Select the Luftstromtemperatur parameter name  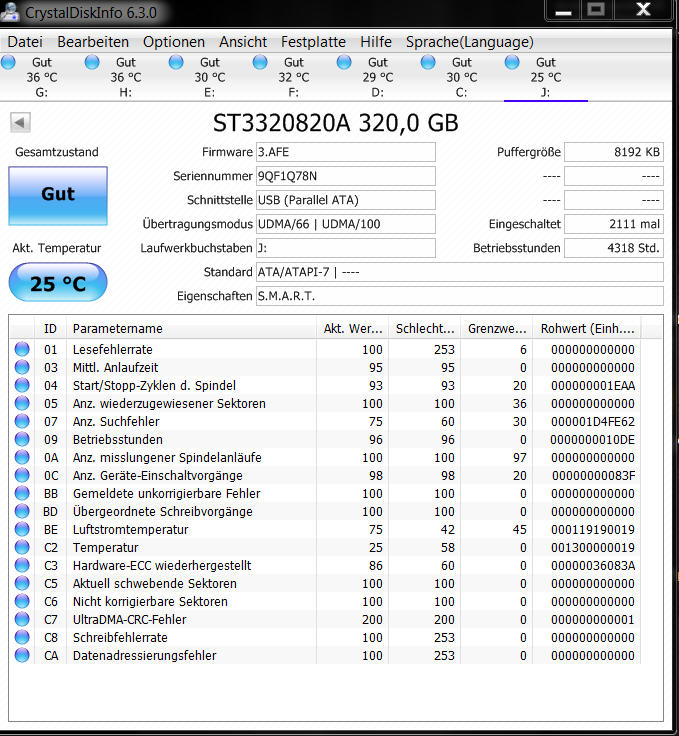pos(130,529)
